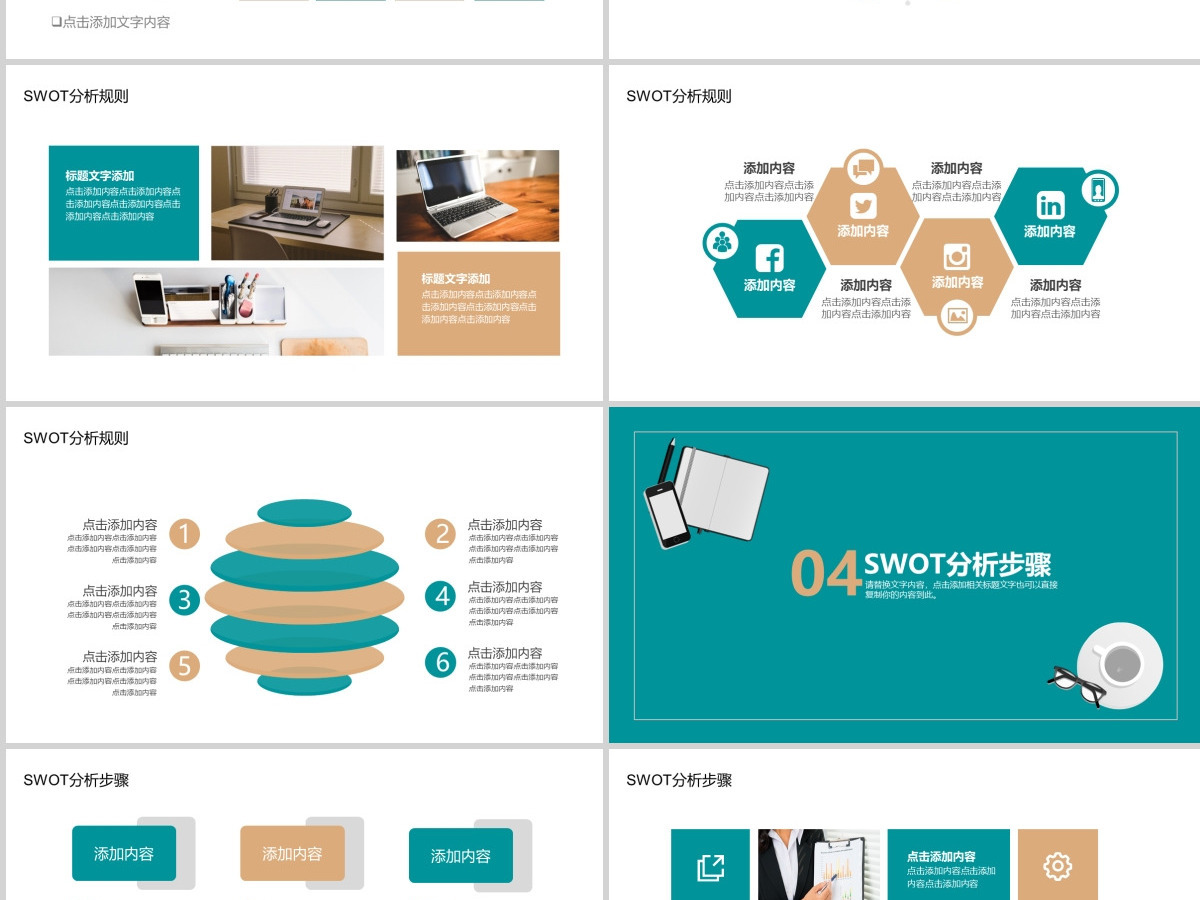This screenshot has height=900, width=1200.
Task: Click the large 04 number
Action: [826, 574]
